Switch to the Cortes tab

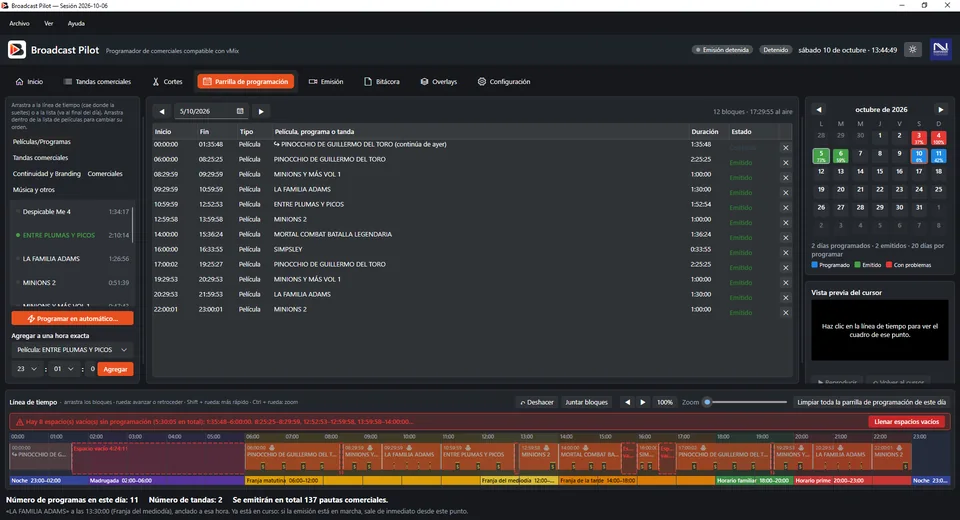(x=167, y=81)
